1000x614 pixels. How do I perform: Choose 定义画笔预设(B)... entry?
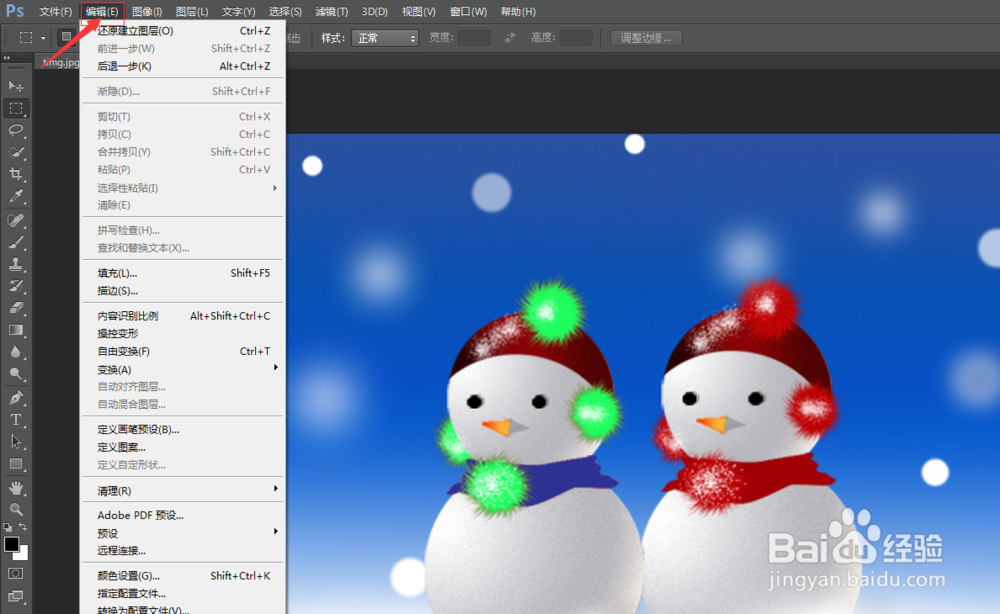click(182, 430)
